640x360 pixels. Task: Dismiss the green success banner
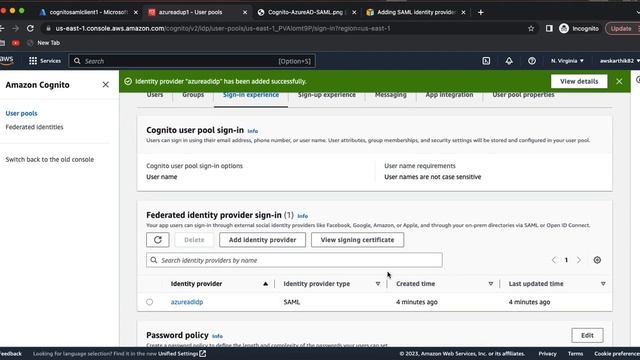coord(619,81)
